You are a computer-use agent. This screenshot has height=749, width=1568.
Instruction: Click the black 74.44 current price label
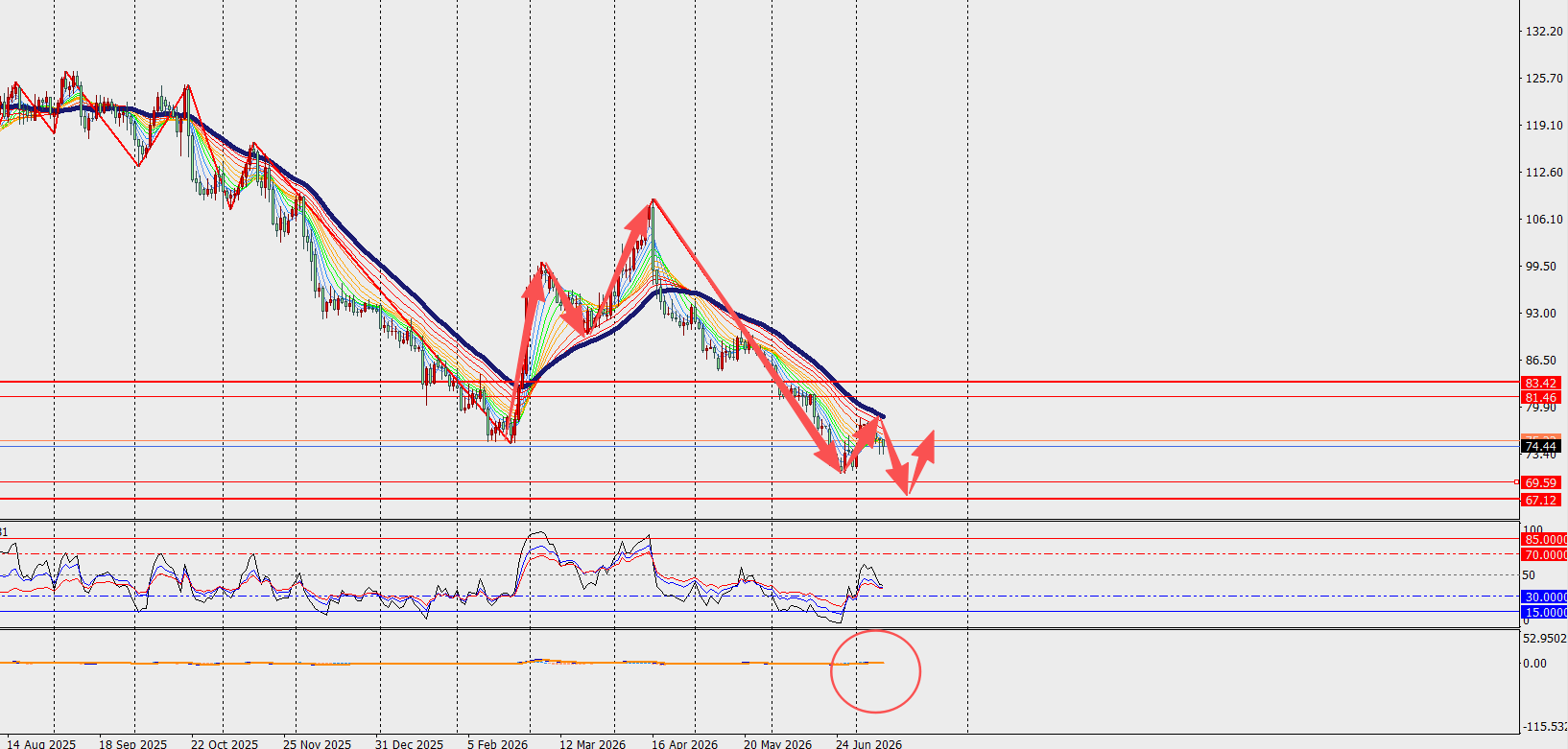1541,446
